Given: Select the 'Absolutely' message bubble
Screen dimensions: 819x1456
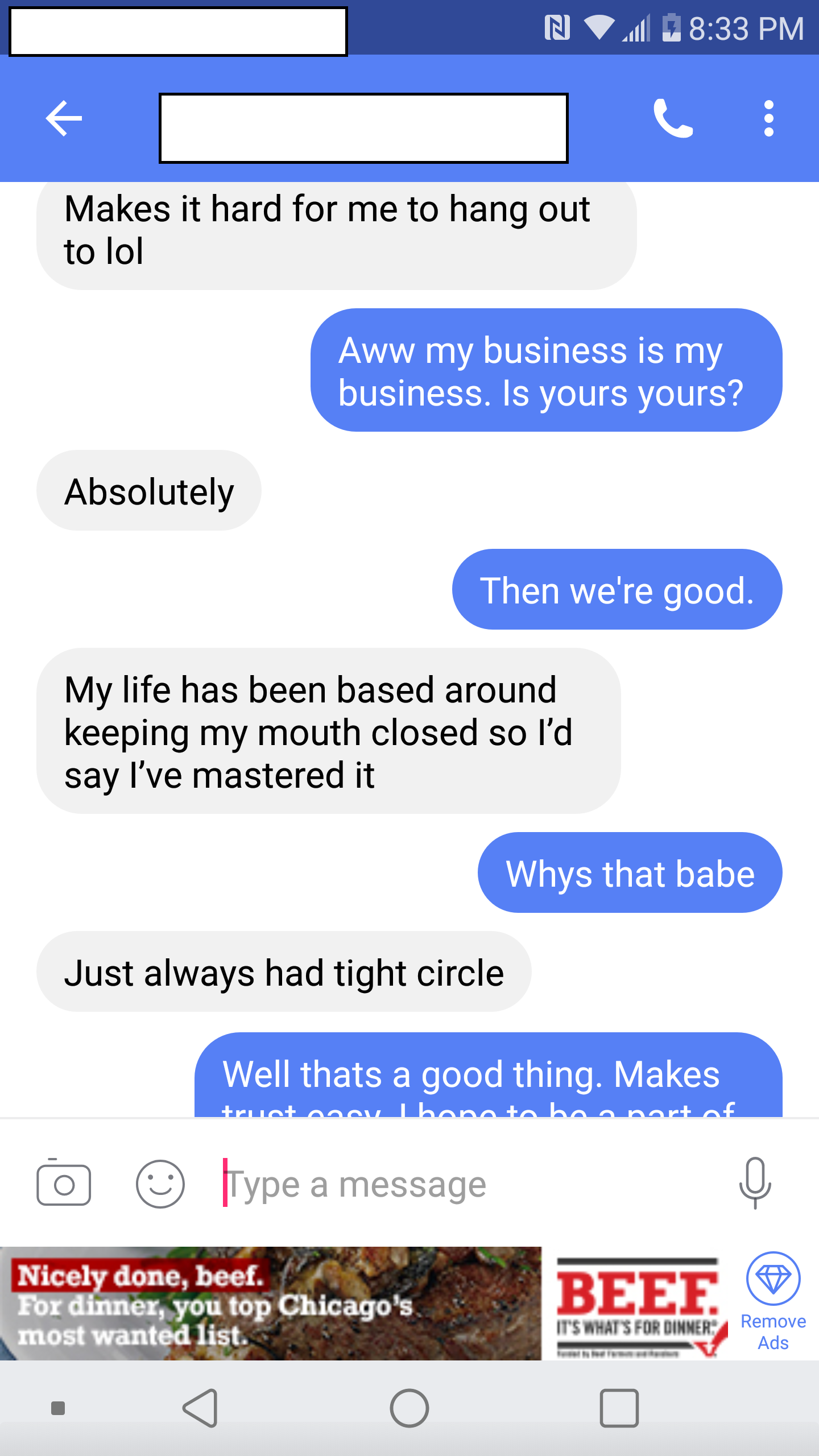Looking at the screenshot, I should click(149, 491).
